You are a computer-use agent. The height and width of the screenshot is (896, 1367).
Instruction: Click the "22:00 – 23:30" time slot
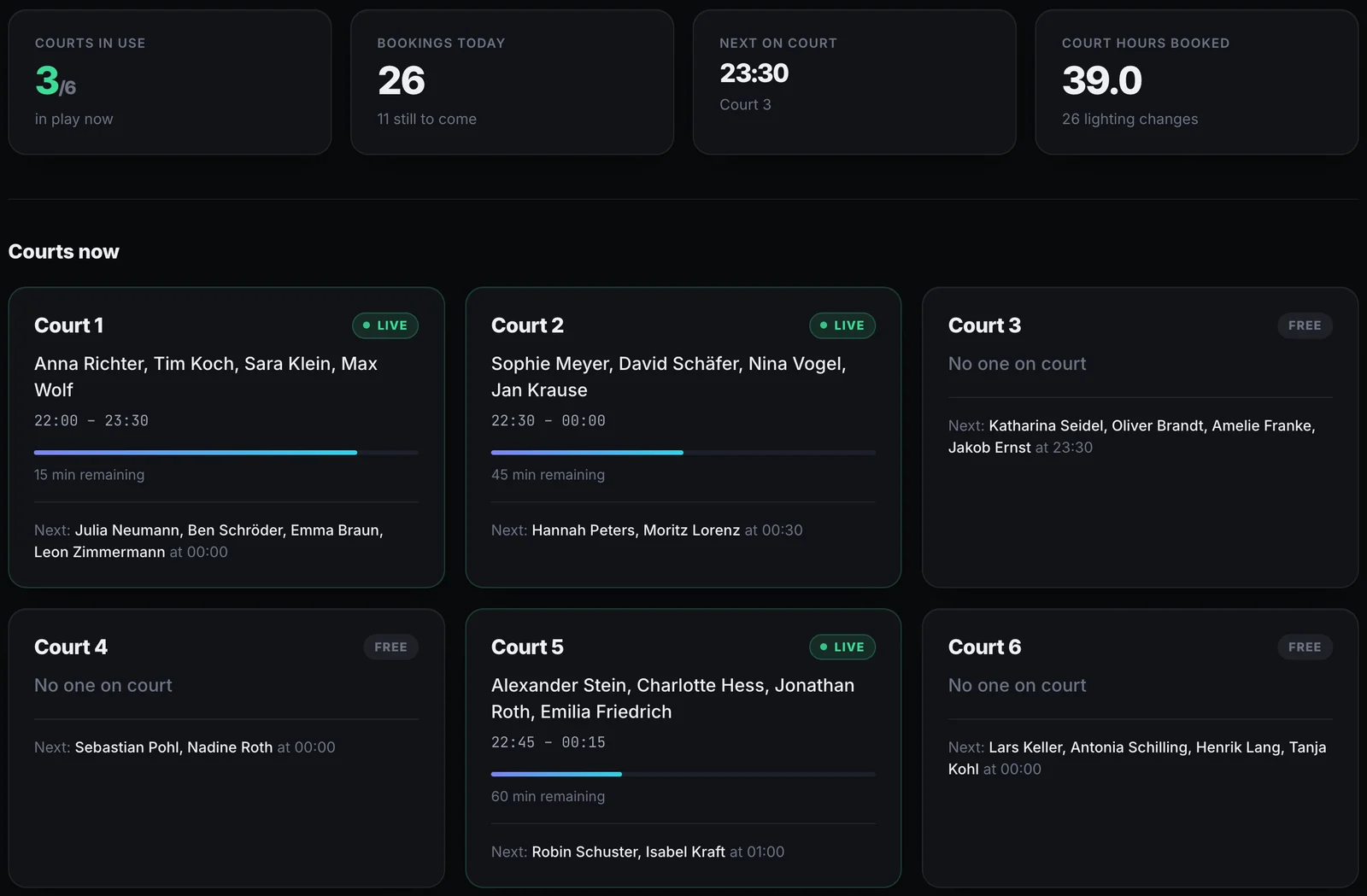91,420
